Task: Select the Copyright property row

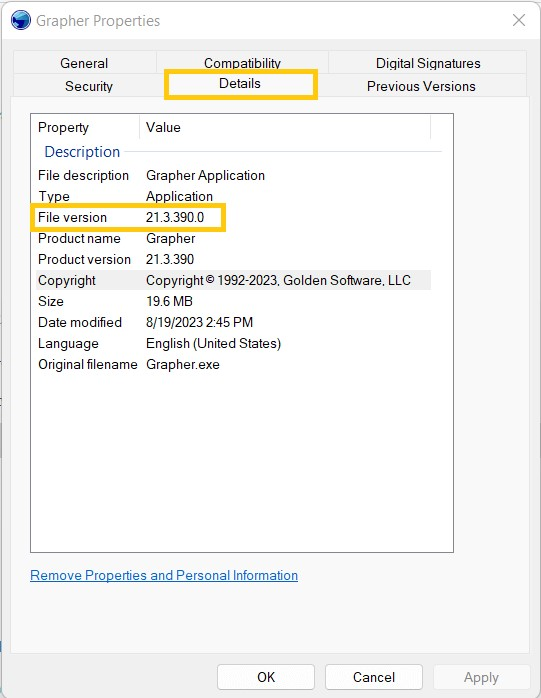Action: (x=233, y=280)
